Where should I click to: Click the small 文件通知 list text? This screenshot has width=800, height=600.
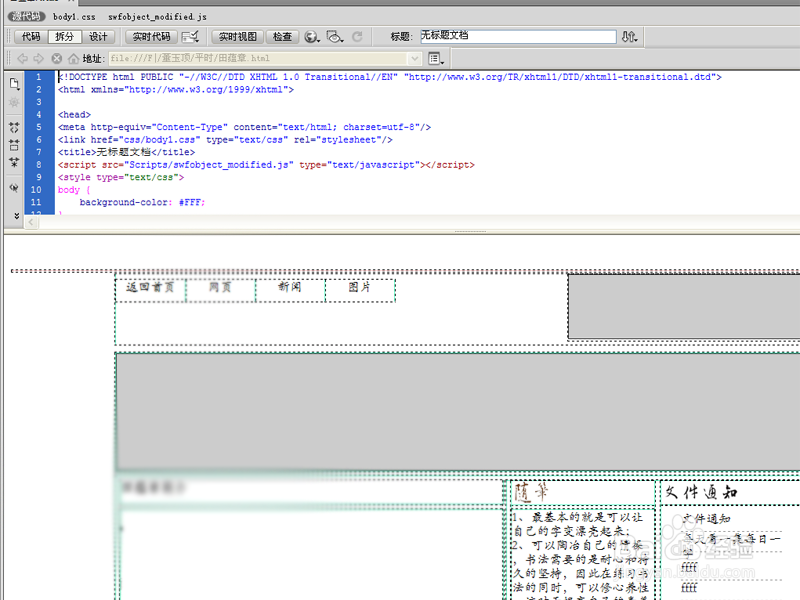[707, 519]
